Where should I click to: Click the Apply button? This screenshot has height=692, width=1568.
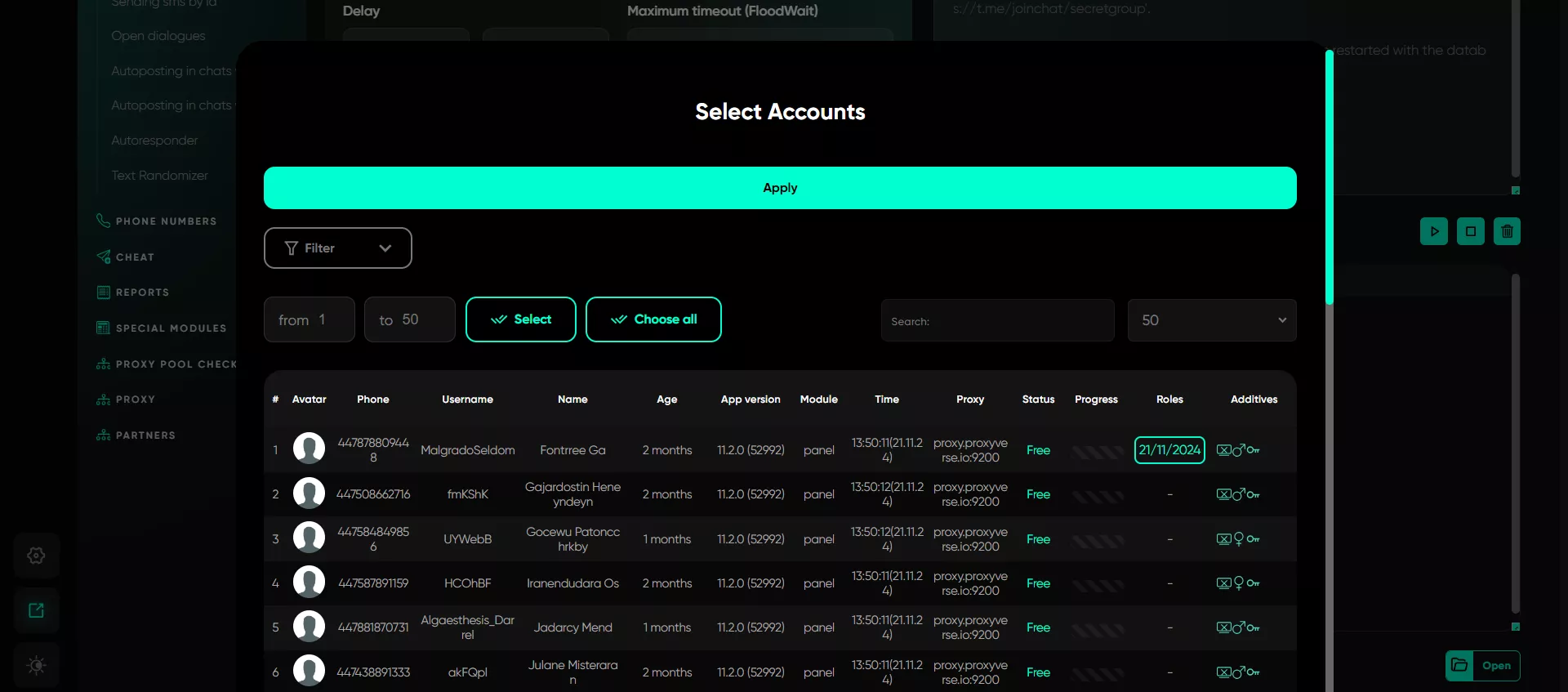tap(780, 188)
